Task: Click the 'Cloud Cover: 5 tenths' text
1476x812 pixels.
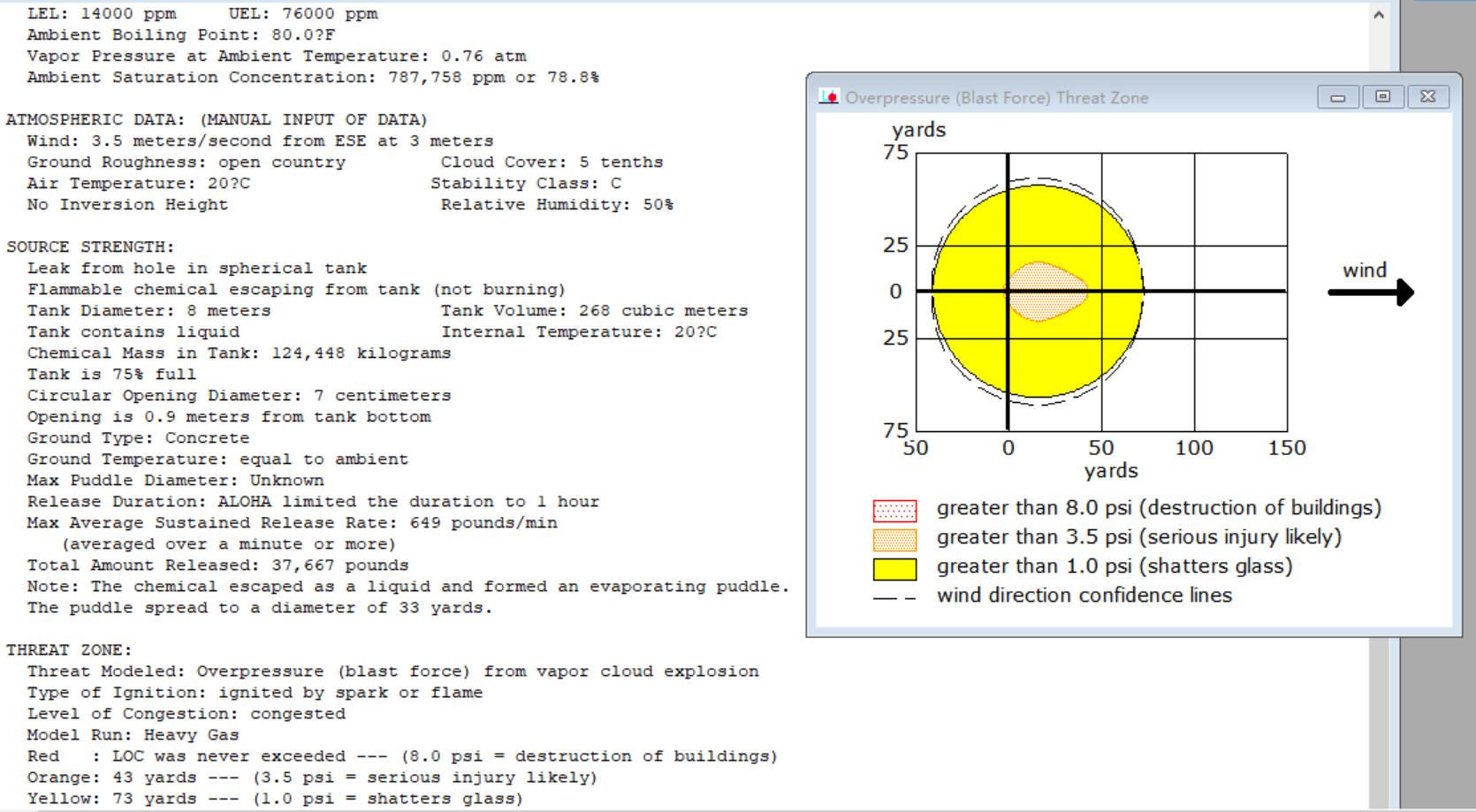Action: pos(552,163)
